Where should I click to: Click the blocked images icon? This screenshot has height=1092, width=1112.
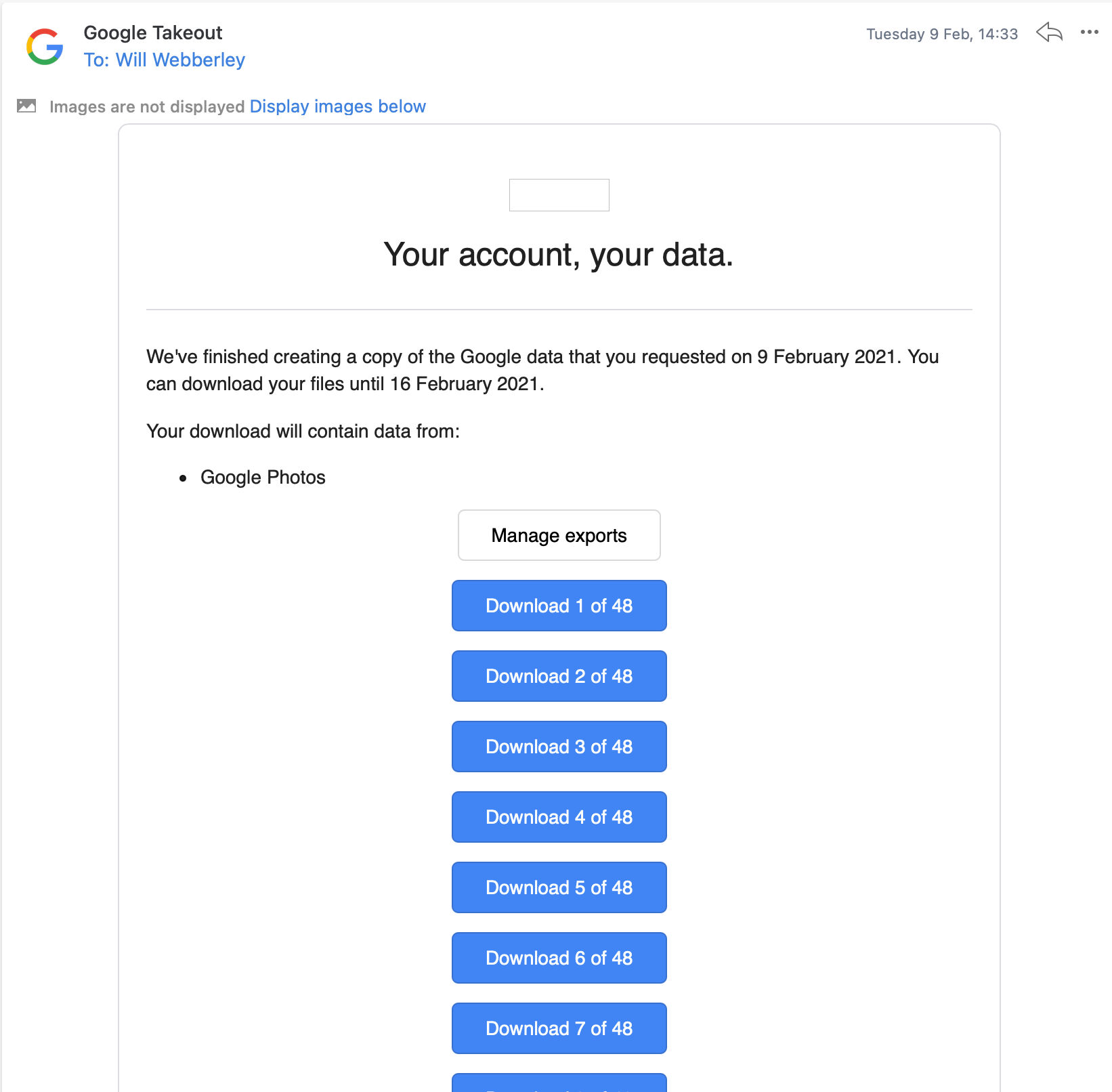pos(26,106)
